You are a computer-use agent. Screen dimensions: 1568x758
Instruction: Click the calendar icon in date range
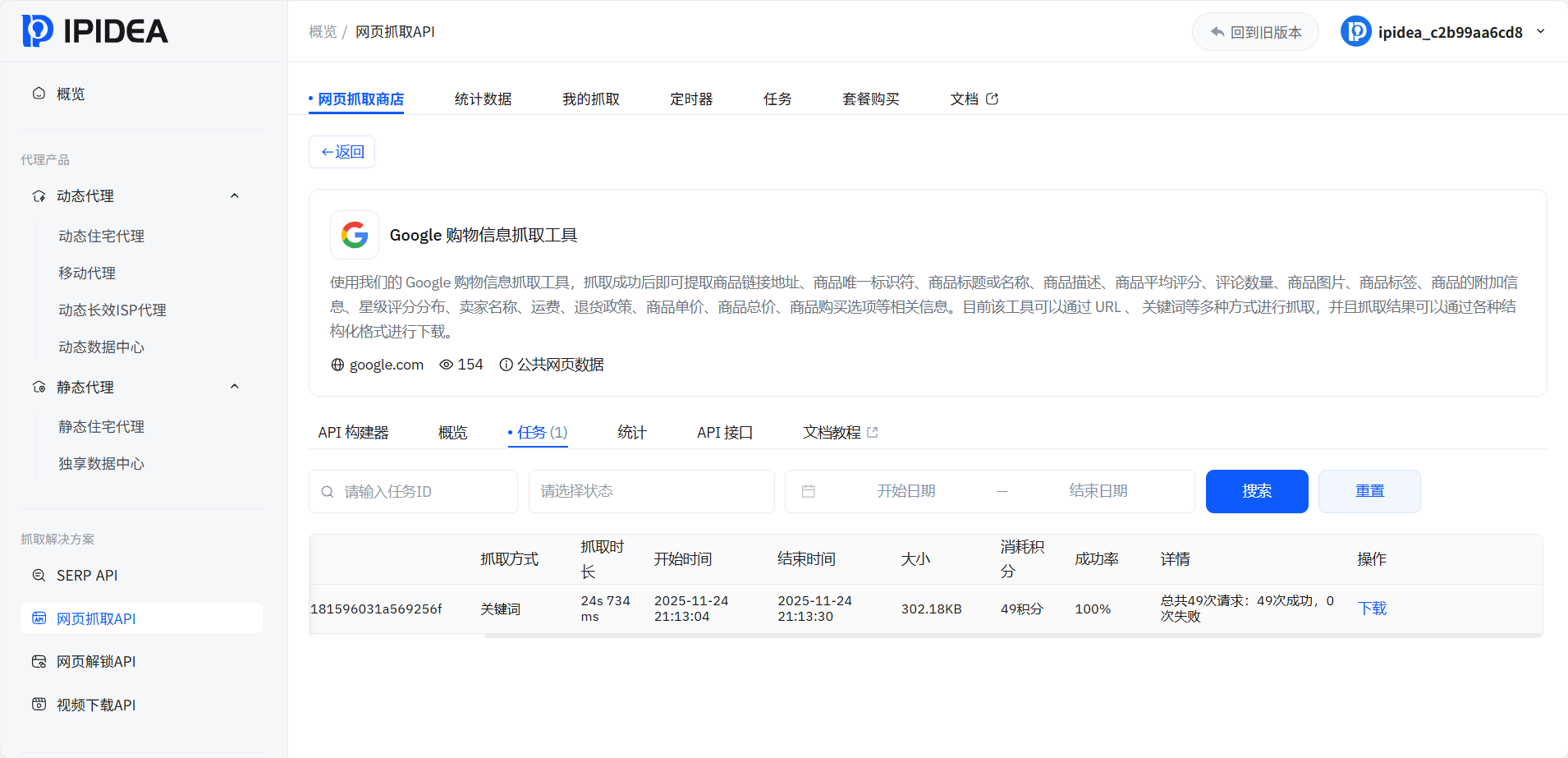pyautogui.click(x=809, y=491)
